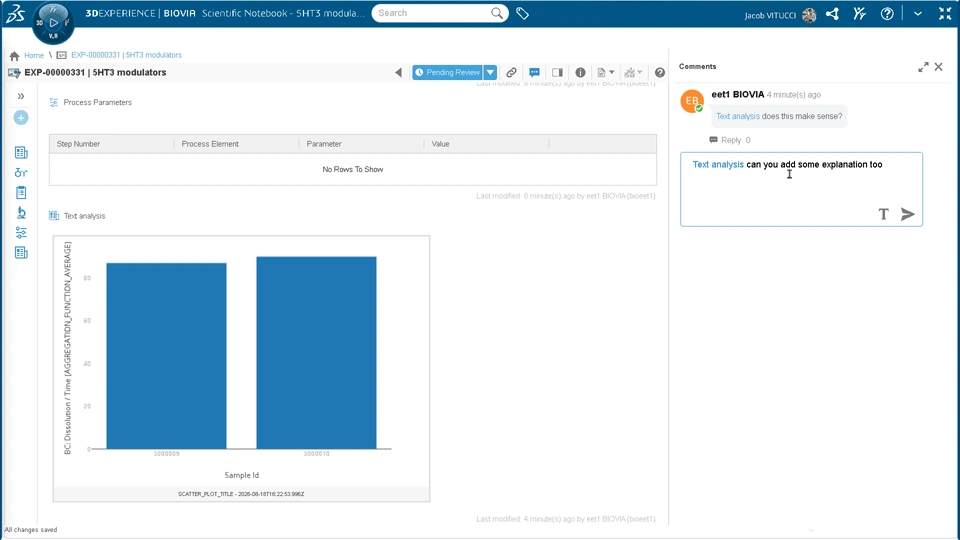This screenshot has height=540, width=960.
Task: Go to Home breadcrumb link
Action: (34, 55)
